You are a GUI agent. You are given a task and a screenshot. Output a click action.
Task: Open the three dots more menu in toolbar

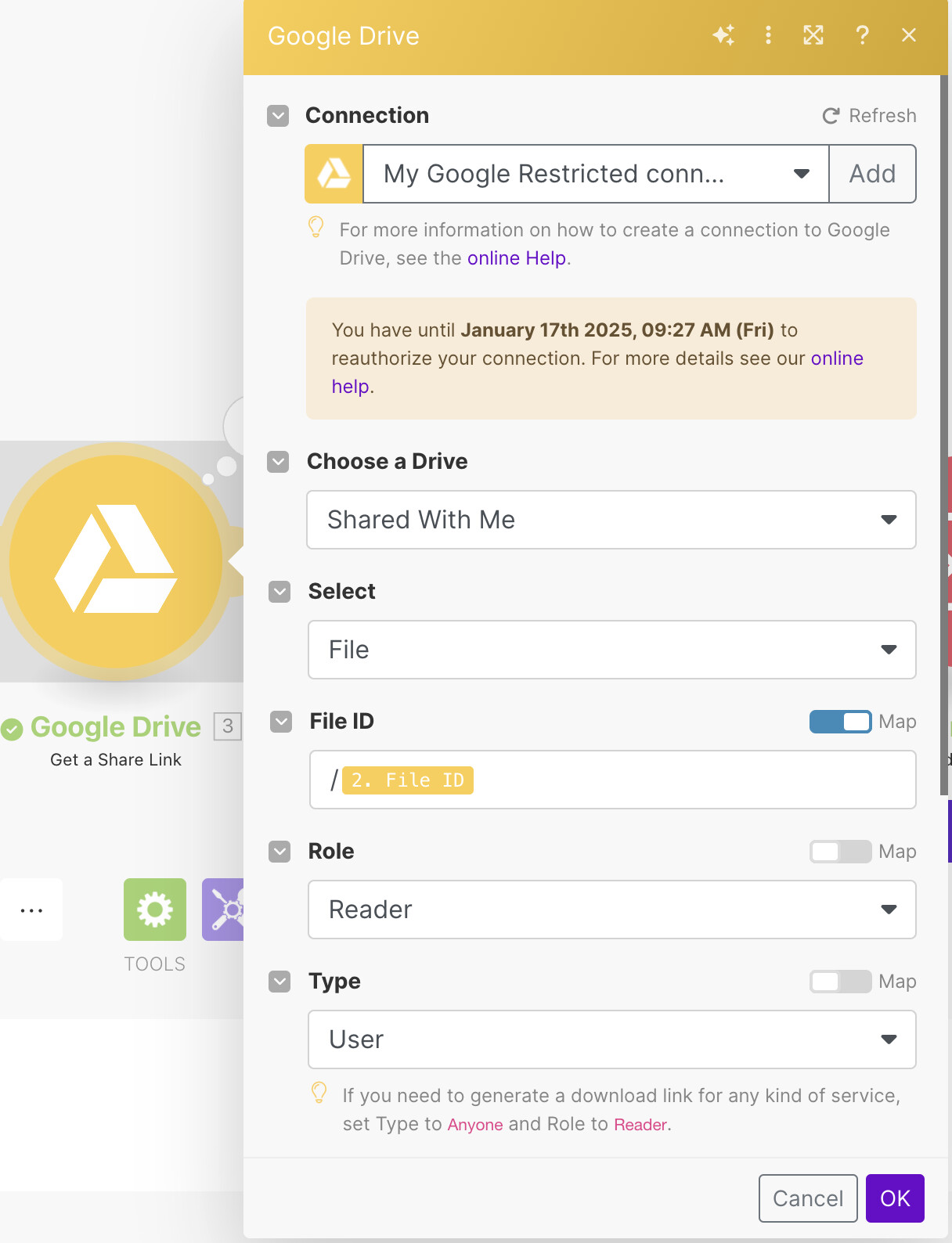[x=31, y=910]
